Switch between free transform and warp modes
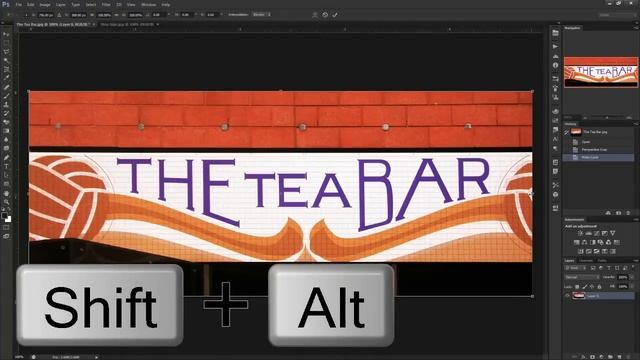This screenshot has height=360, width=640. coord(315,15)
